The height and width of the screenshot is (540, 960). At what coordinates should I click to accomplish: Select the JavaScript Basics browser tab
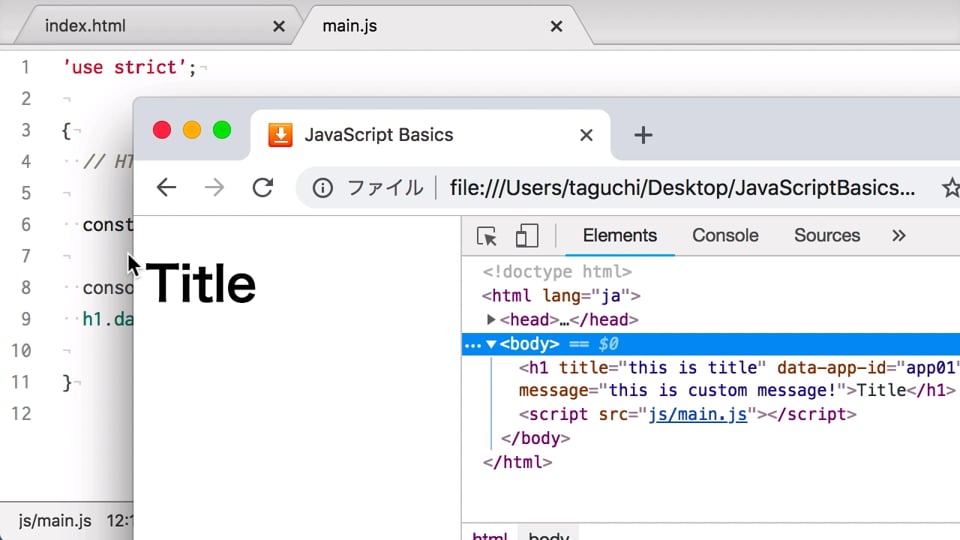(x=430, y=135)
